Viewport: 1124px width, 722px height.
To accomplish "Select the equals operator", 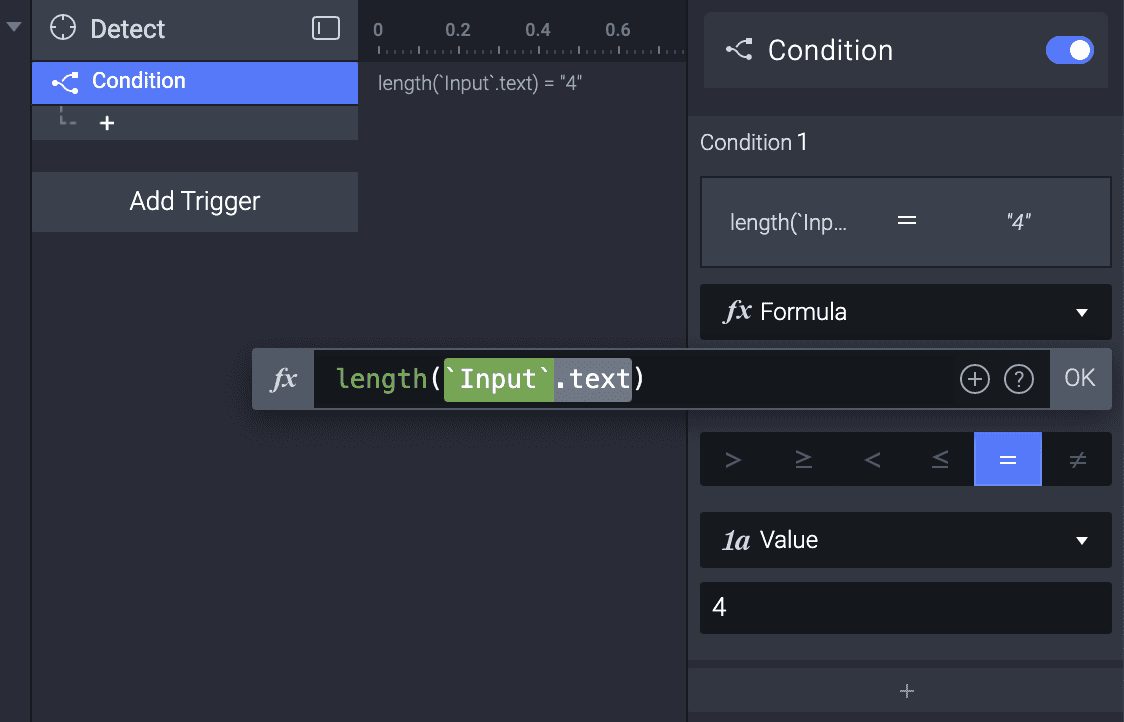I will (x=1007, y=459).
